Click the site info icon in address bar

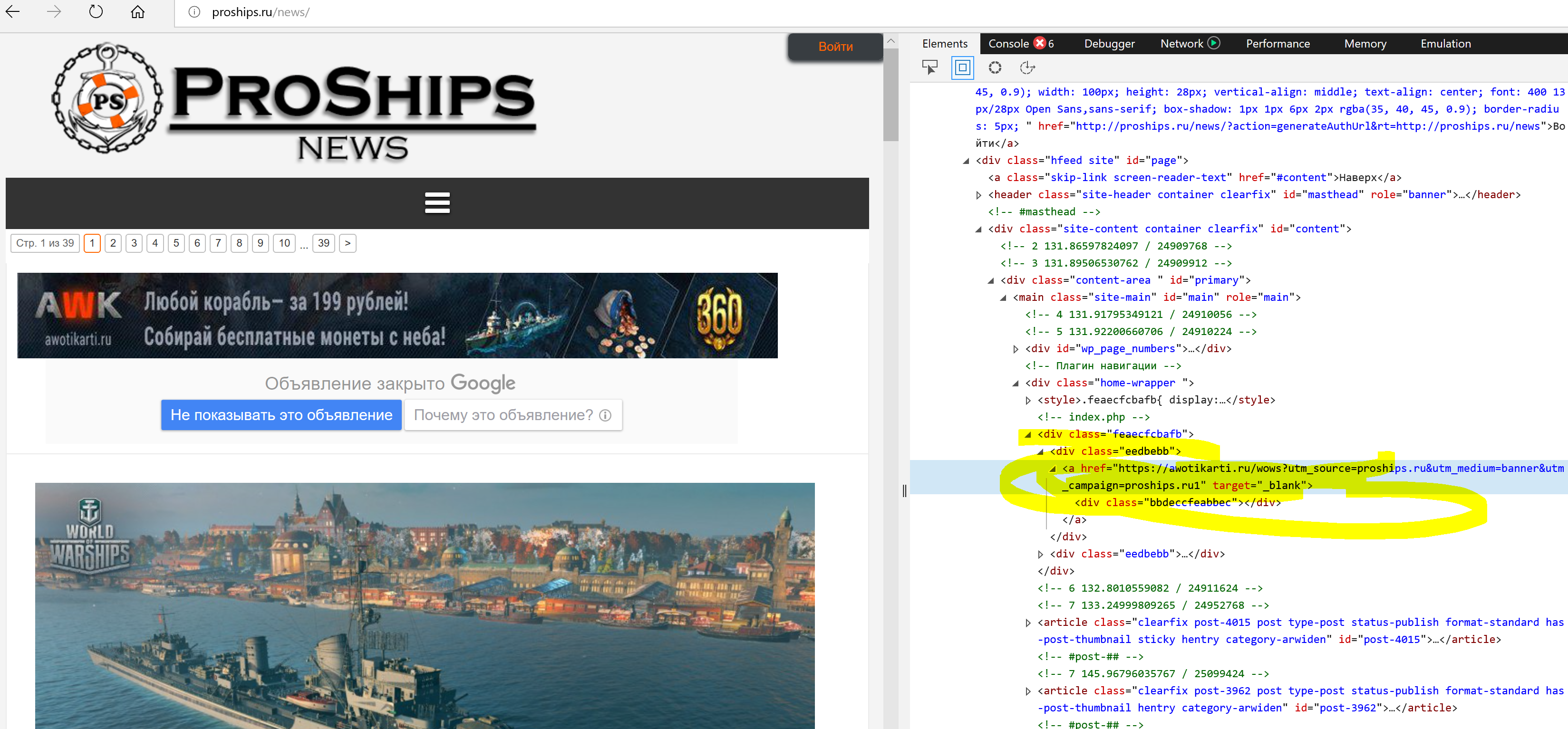tap(194, 12)
